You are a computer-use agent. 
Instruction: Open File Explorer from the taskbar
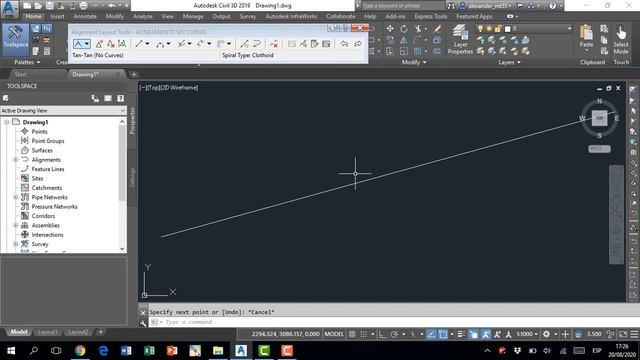click(218, 351)
